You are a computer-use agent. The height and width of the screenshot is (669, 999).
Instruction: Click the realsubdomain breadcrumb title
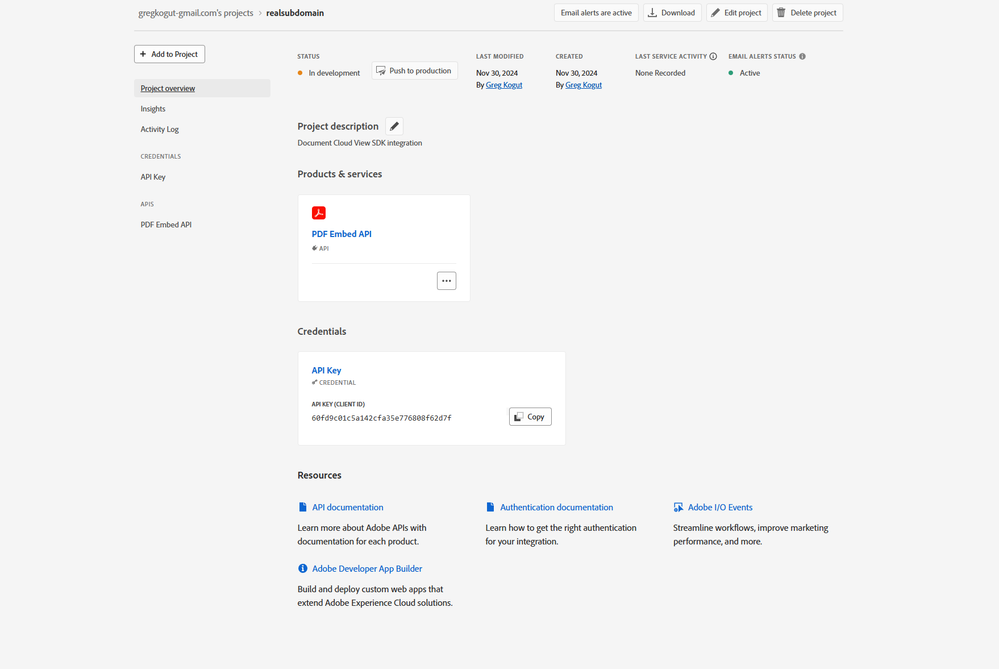[295, 13]
